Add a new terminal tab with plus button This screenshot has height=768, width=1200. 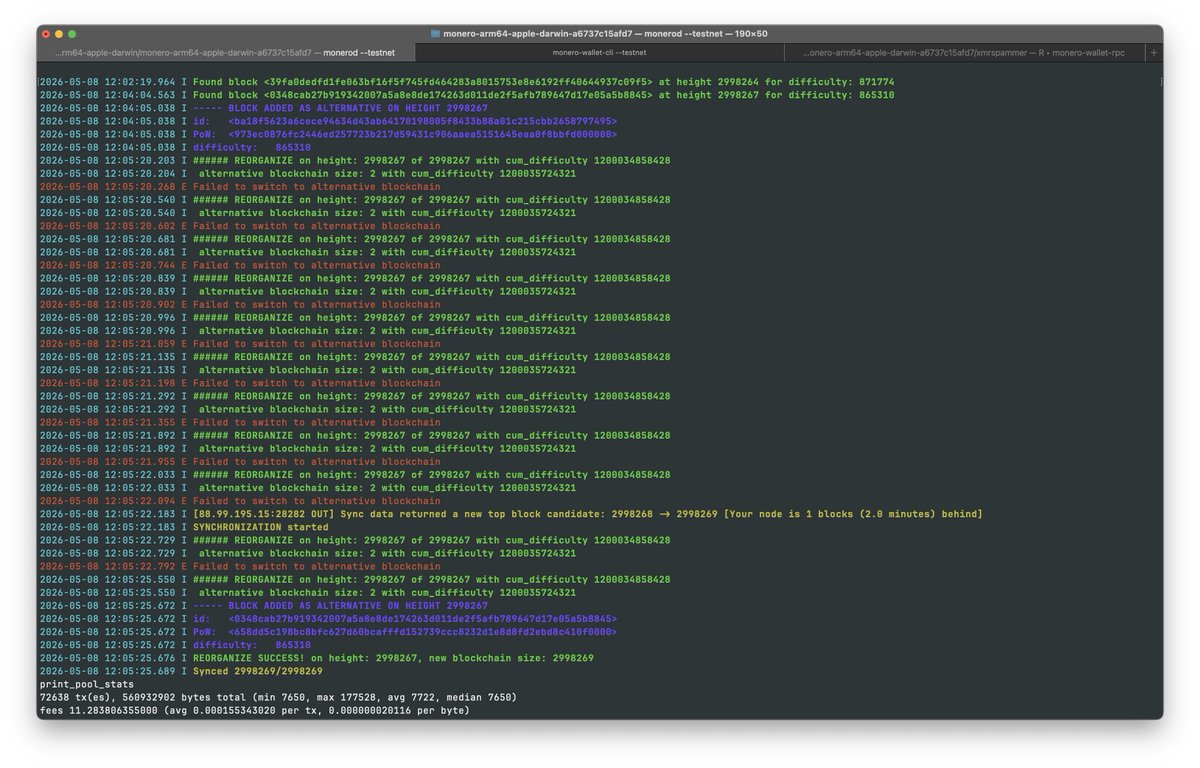[1154, 52]
